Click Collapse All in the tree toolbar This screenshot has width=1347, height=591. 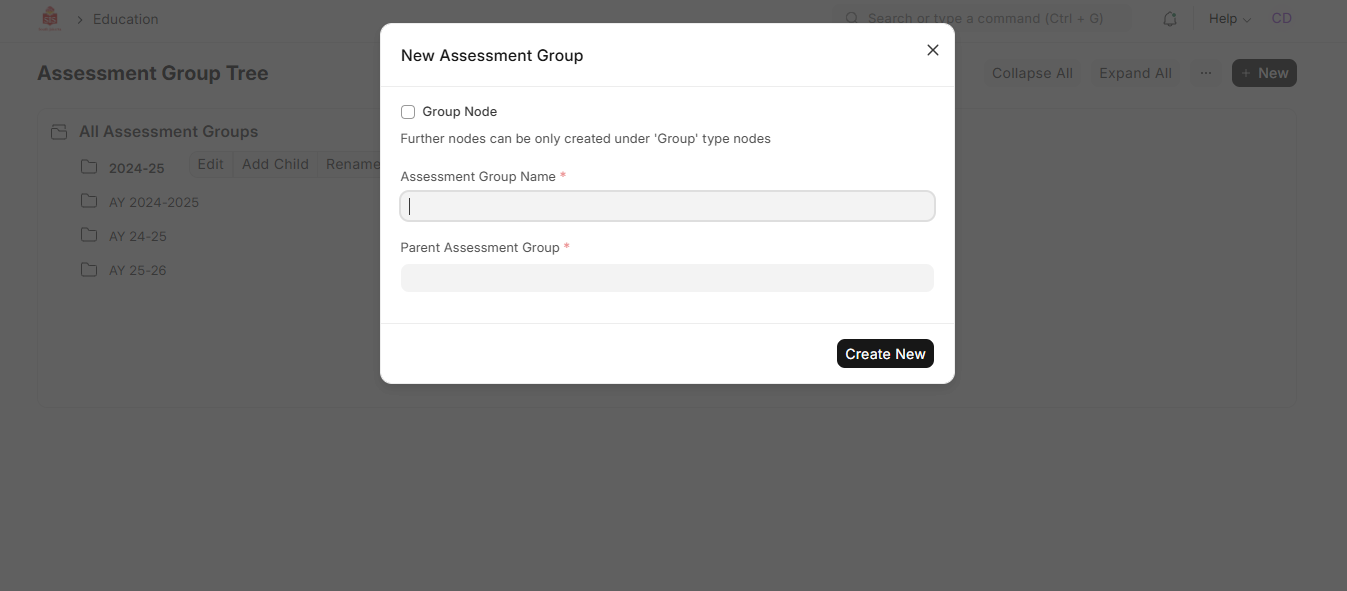tap(1032, 73)
